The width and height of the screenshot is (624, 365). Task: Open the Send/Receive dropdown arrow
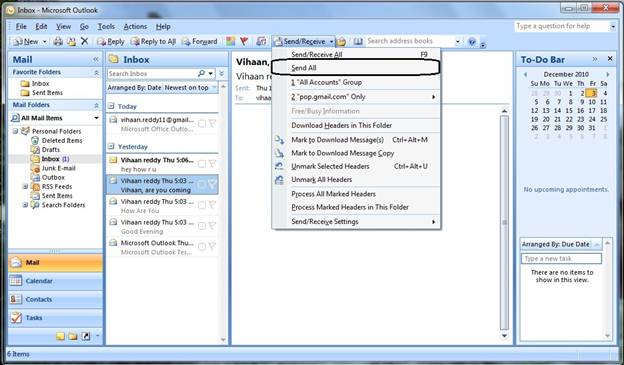point(331,41)
